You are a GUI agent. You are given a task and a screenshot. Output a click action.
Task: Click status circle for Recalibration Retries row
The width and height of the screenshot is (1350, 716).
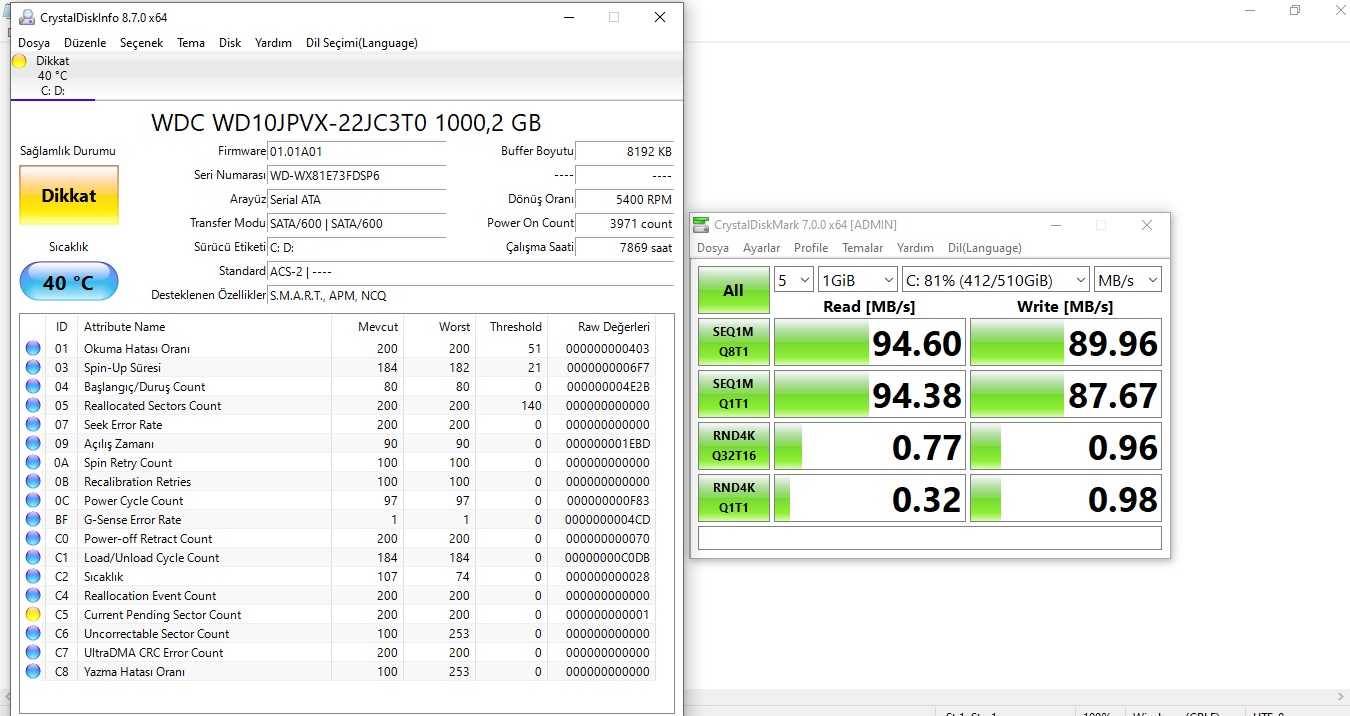(33, 482)
